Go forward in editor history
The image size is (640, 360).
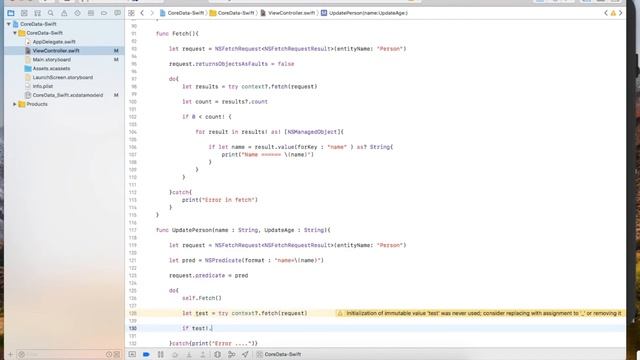[152, 13]
